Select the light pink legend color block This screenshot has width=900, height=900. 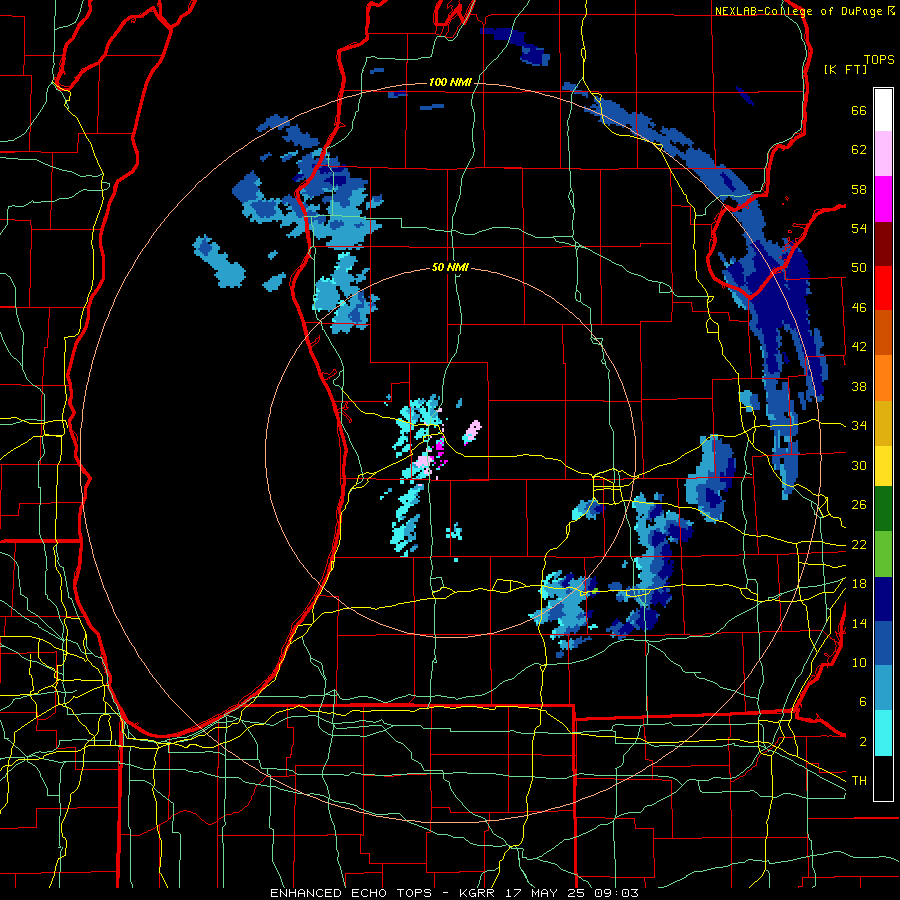pyautogui.click(x=883, y=153)
